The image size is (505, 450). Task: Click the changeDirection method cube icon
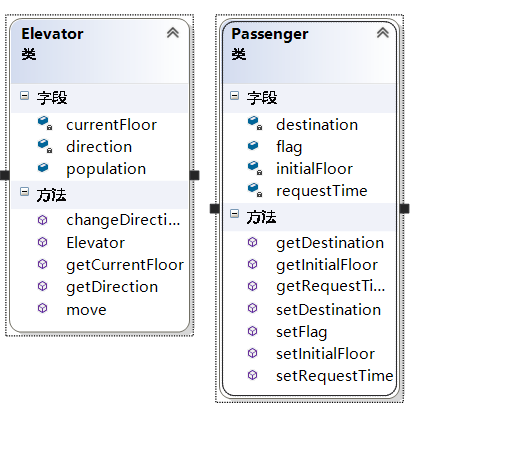click(42, 220)
